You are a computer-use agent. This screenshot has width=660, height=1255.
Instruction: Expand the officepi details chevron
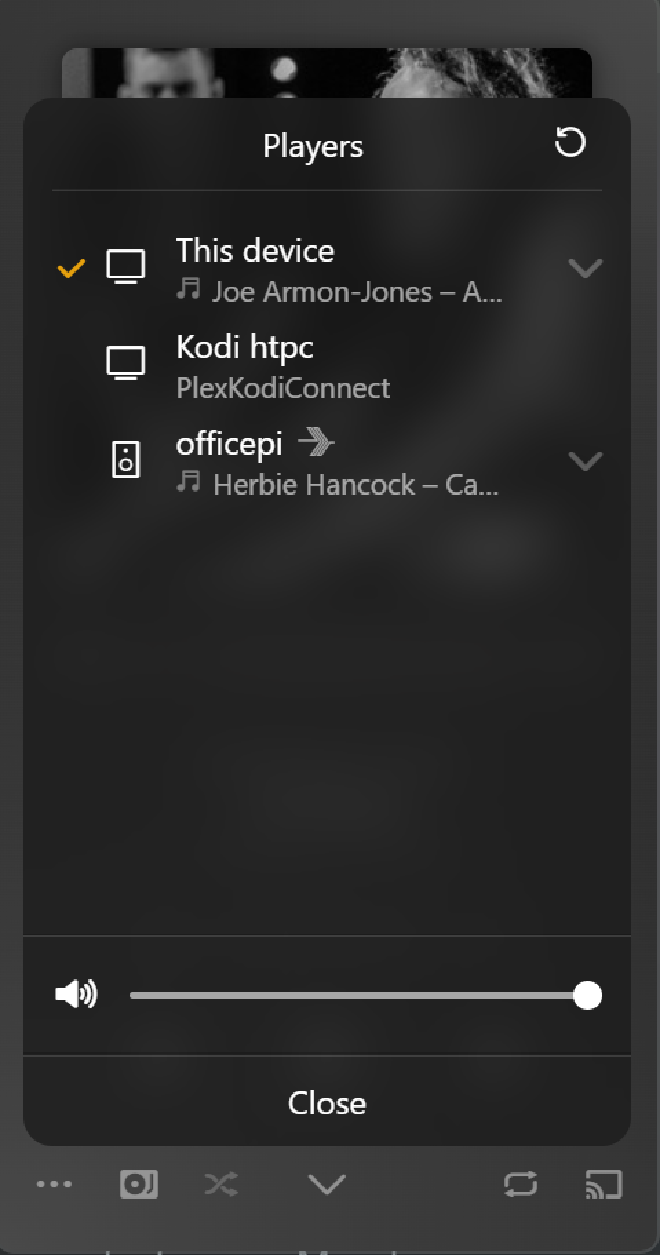(586, 461)
